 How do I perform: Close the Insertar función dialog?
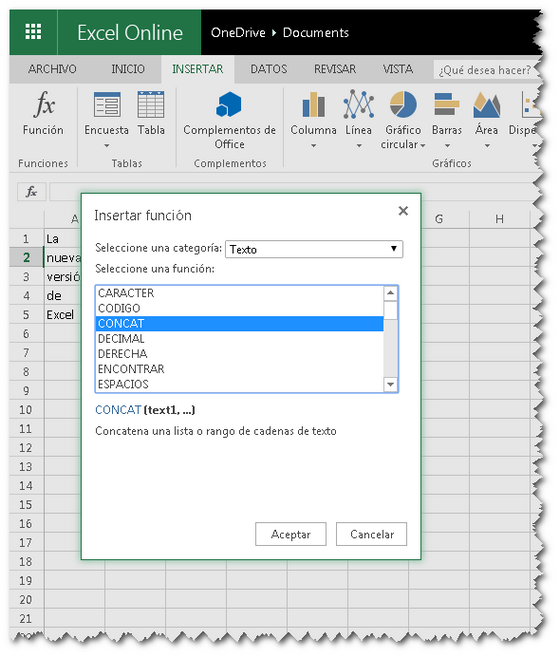click(x=403, y=211)
